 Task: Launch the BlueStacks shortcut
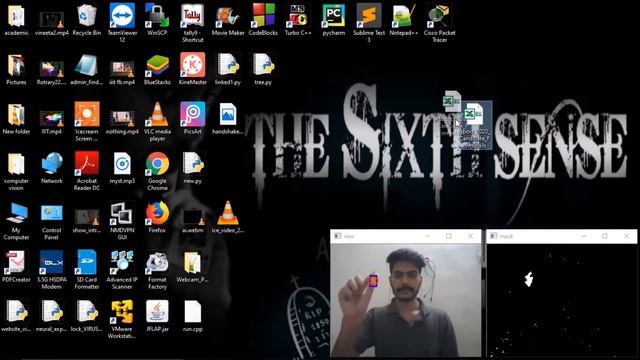point(157,69)
